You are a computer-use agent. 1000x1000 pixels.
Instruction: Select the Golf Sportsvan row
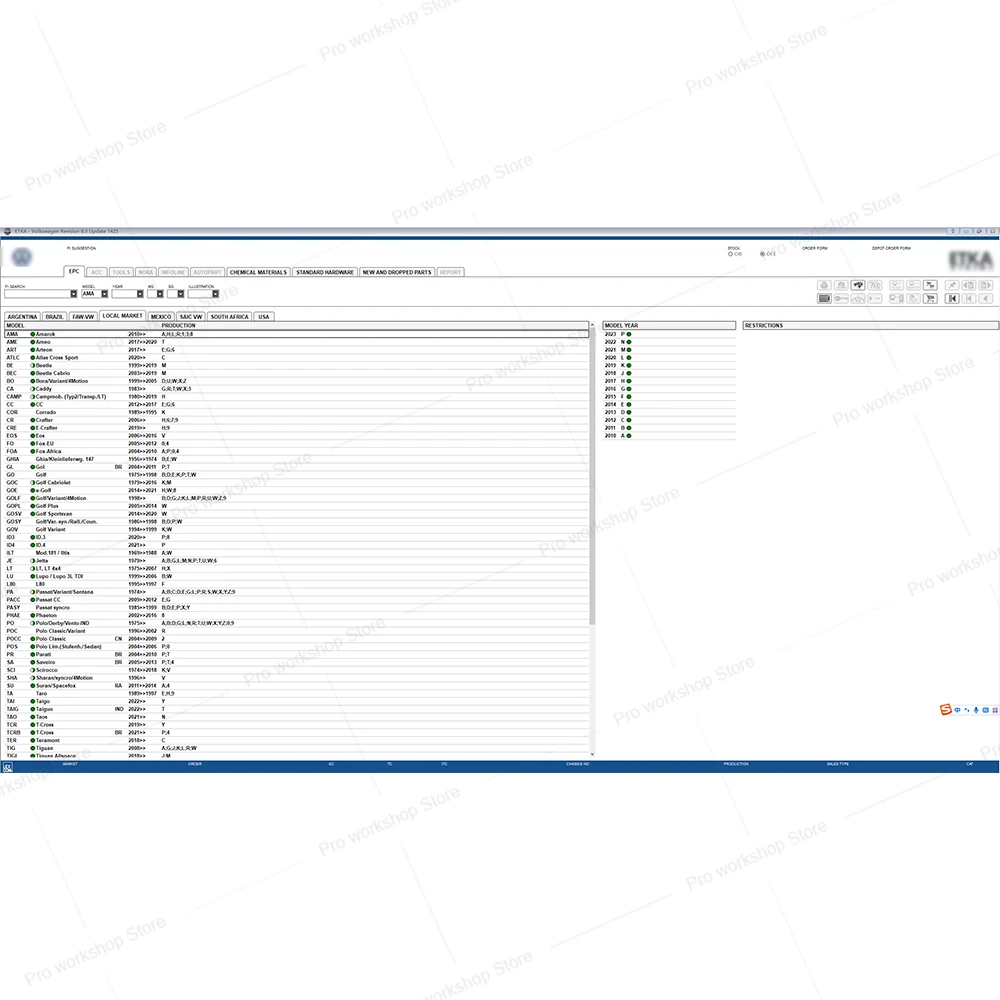[x=297, y=514]
